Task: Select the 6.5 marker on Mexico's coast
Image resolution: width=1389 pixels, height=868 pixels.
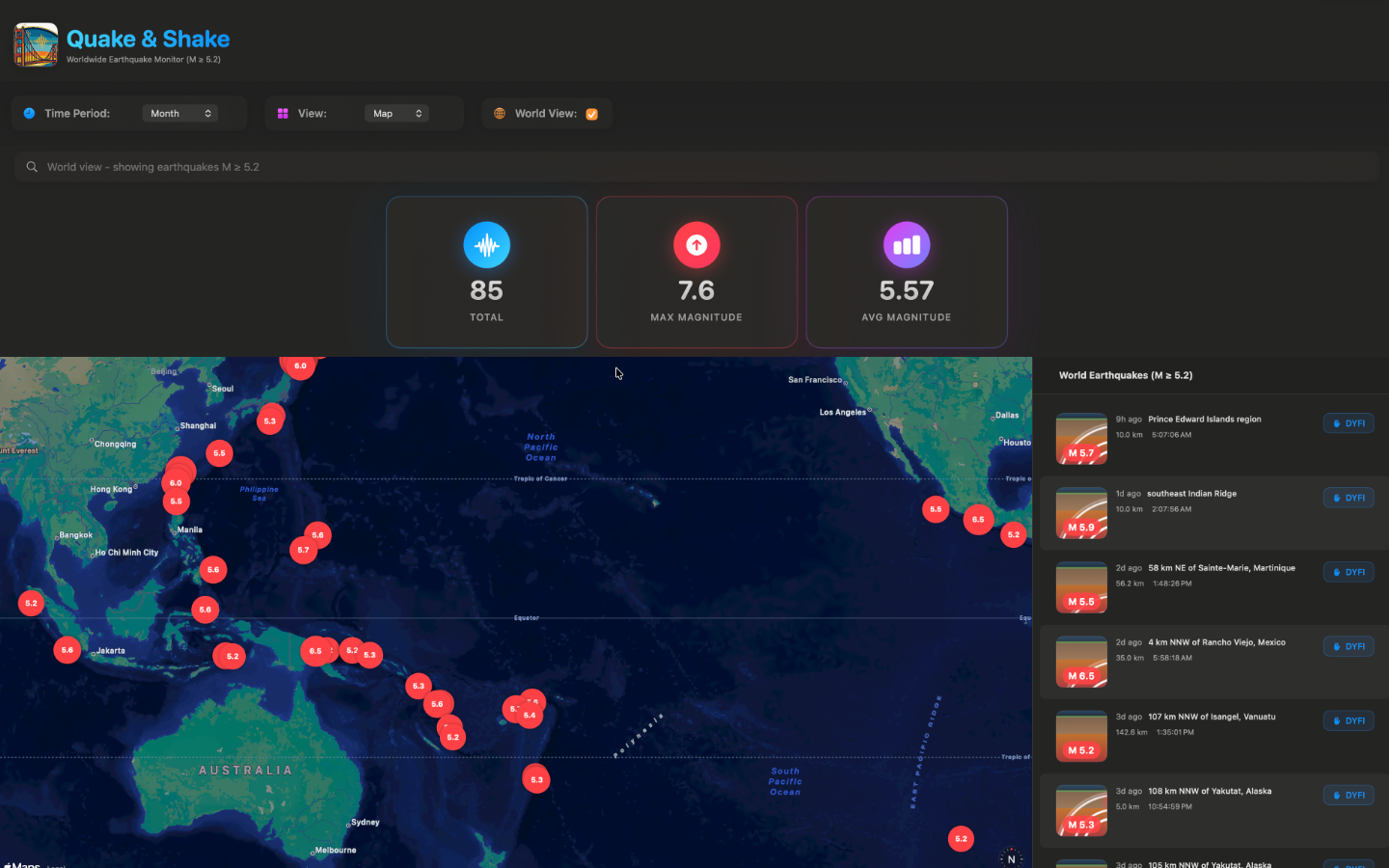Action: point(978,519)
